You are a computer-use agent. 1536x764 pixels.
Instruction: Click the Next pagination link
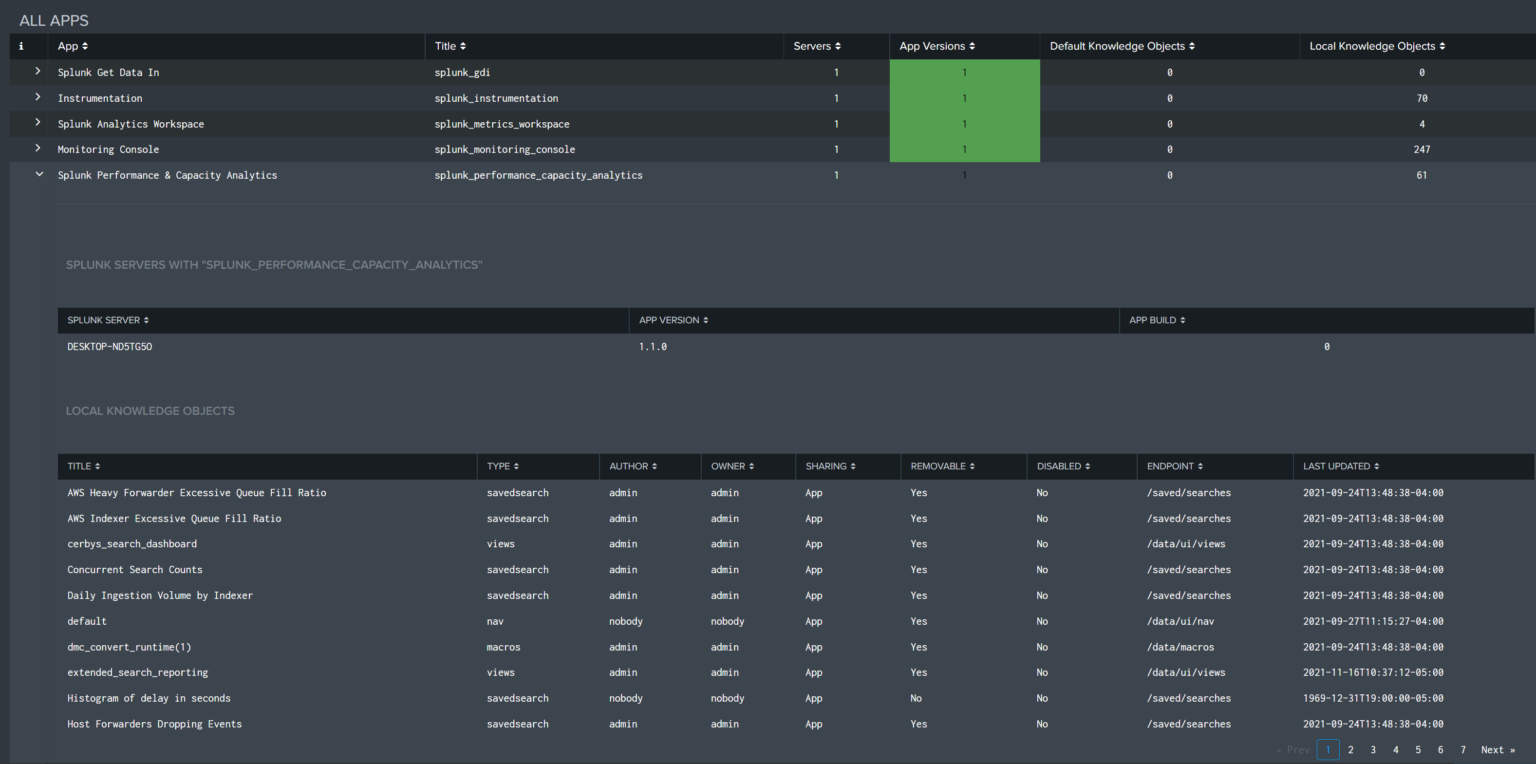(x=1497, y=750)
